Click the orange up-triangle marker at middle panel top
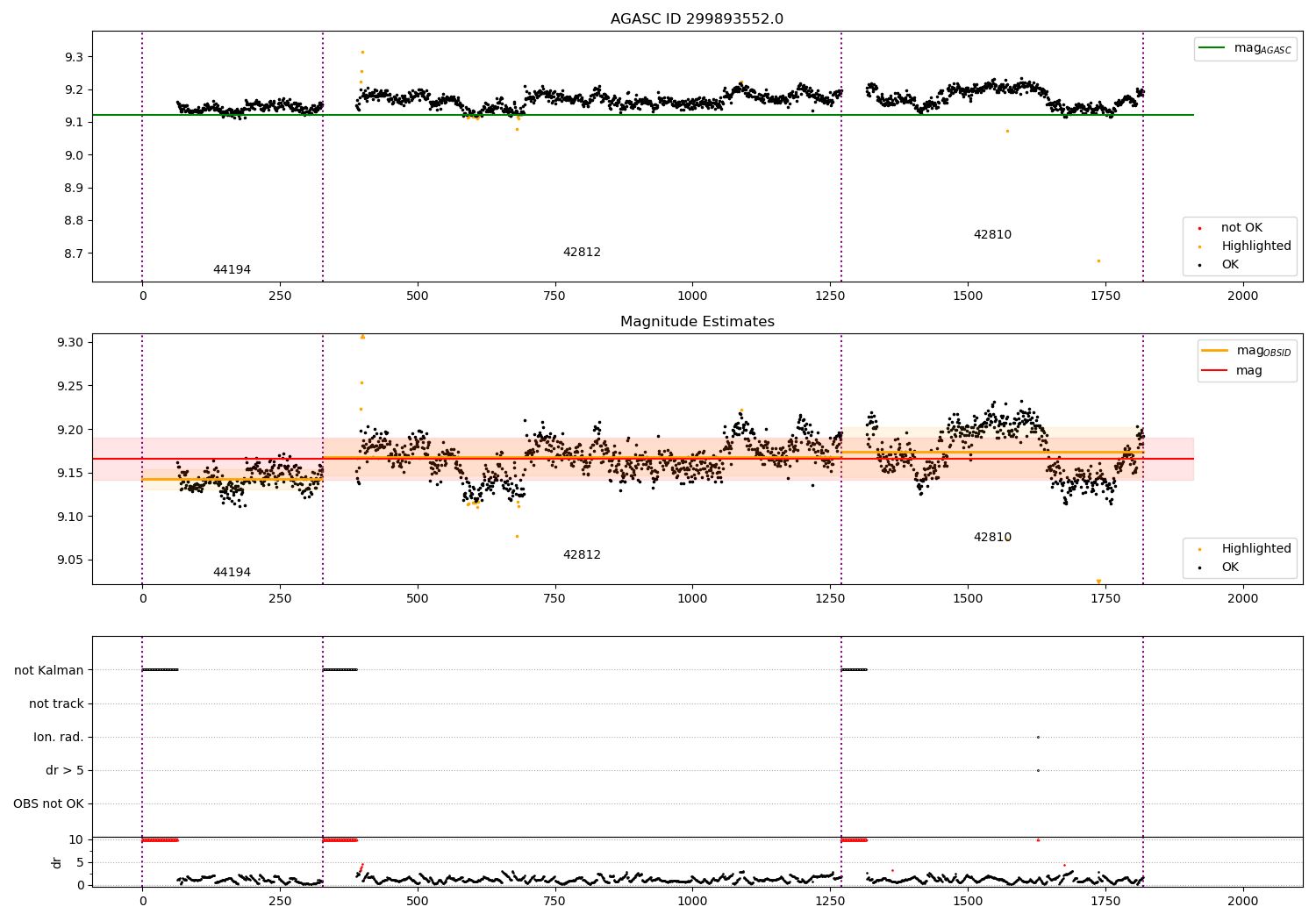Image resolution: width=1316 pixels, height=921 pixels. pyautogui.click(x=362, y=337)
